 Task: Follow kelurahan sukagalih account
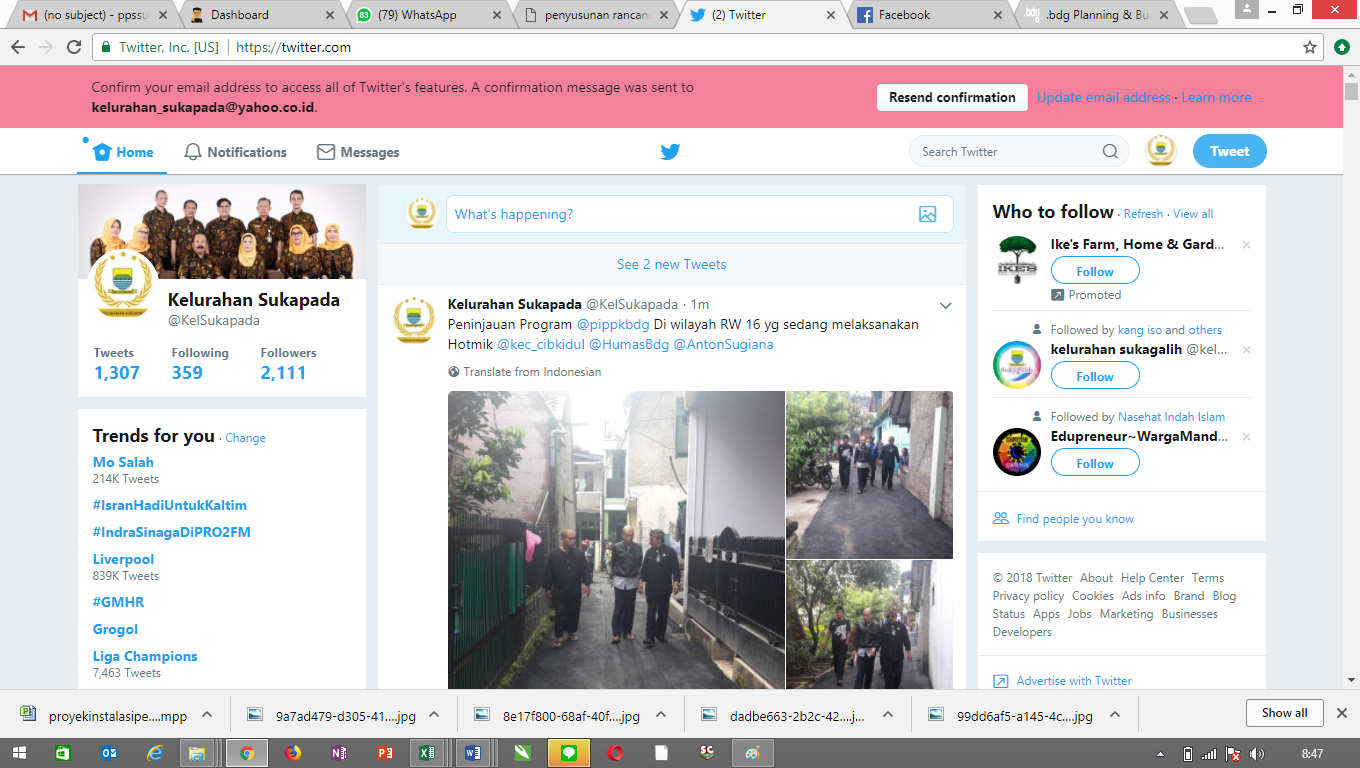pyautogui.click(x=1094, y=376)
